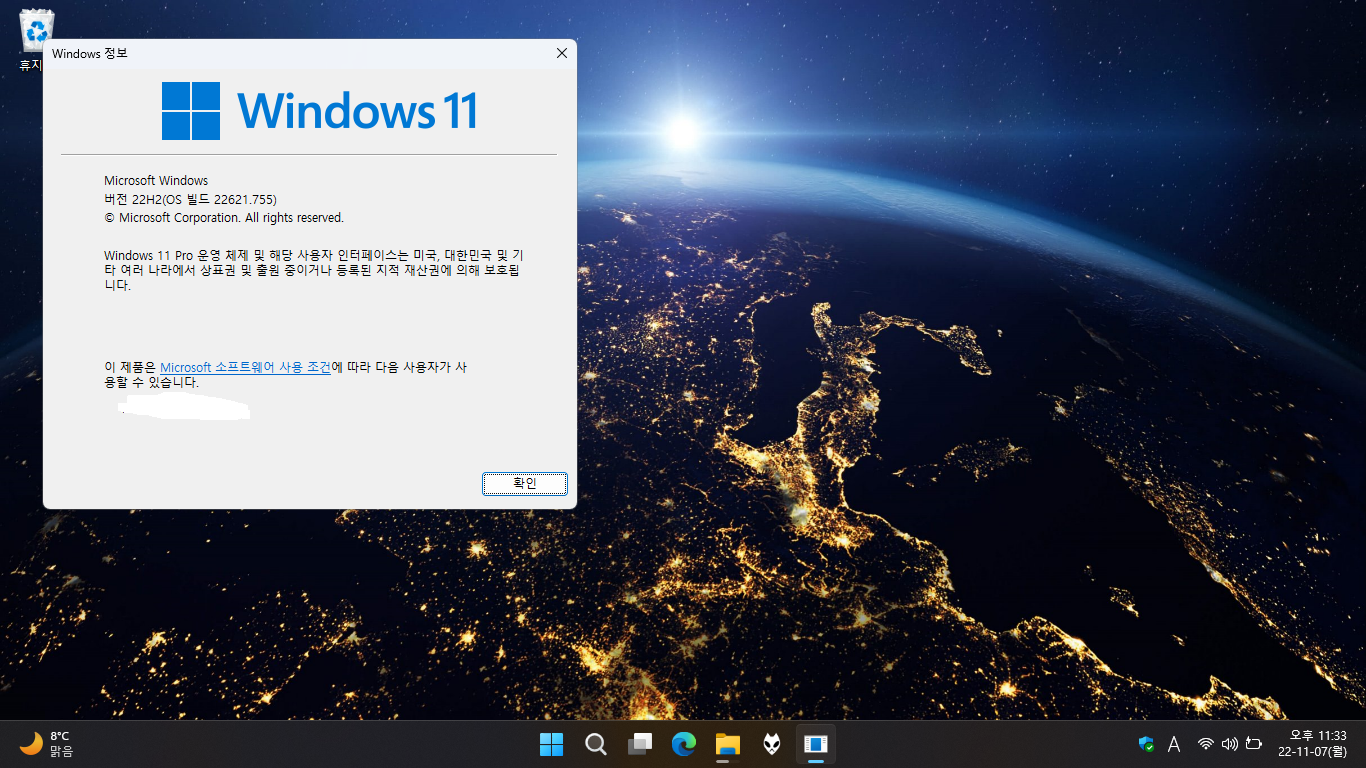Open taskbar Search magnifier
Image resolution: width=1366 pixels, height=768 pixels.
click(x=595, y=744)
